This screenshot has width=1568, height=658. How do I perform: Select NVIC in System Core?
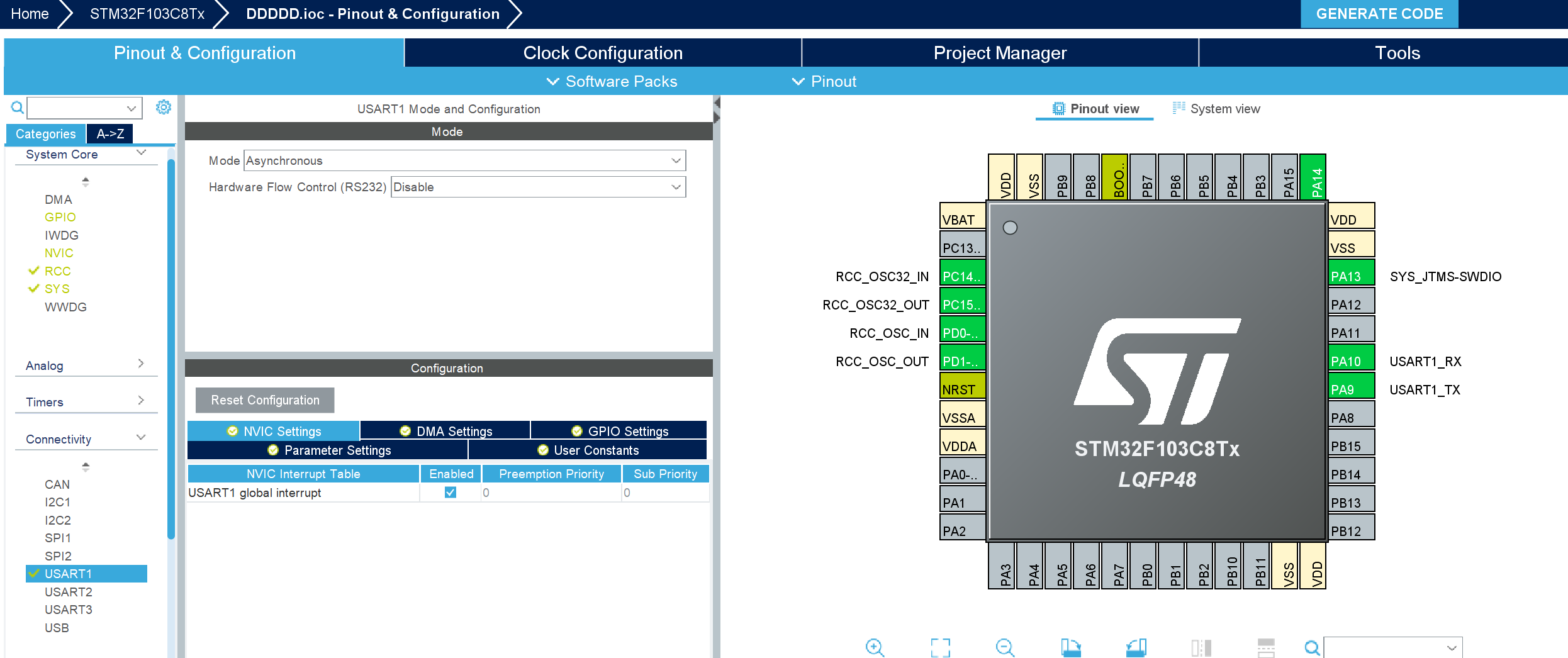pos(59,253)
